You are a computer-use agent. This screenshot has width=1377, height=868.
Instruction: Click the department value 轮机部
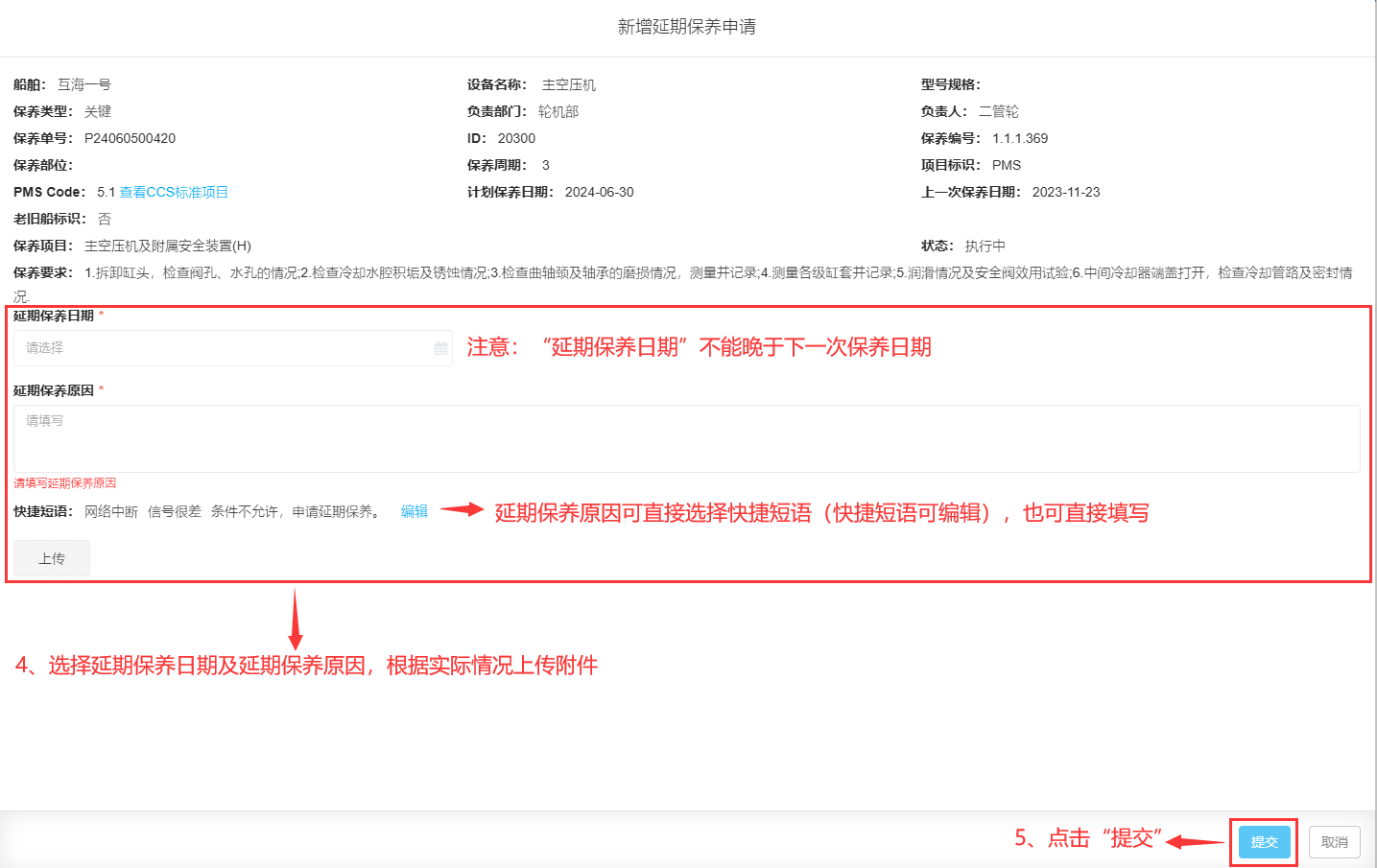click(558, 111)
